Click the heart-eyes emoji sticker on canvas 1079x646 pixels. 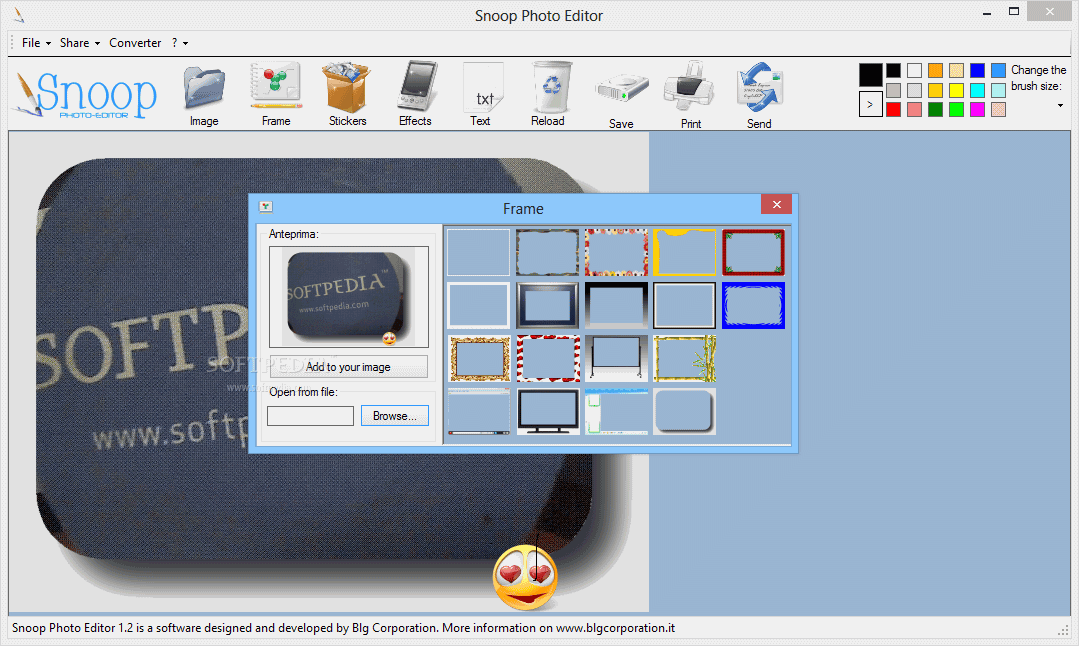point(526,578)
